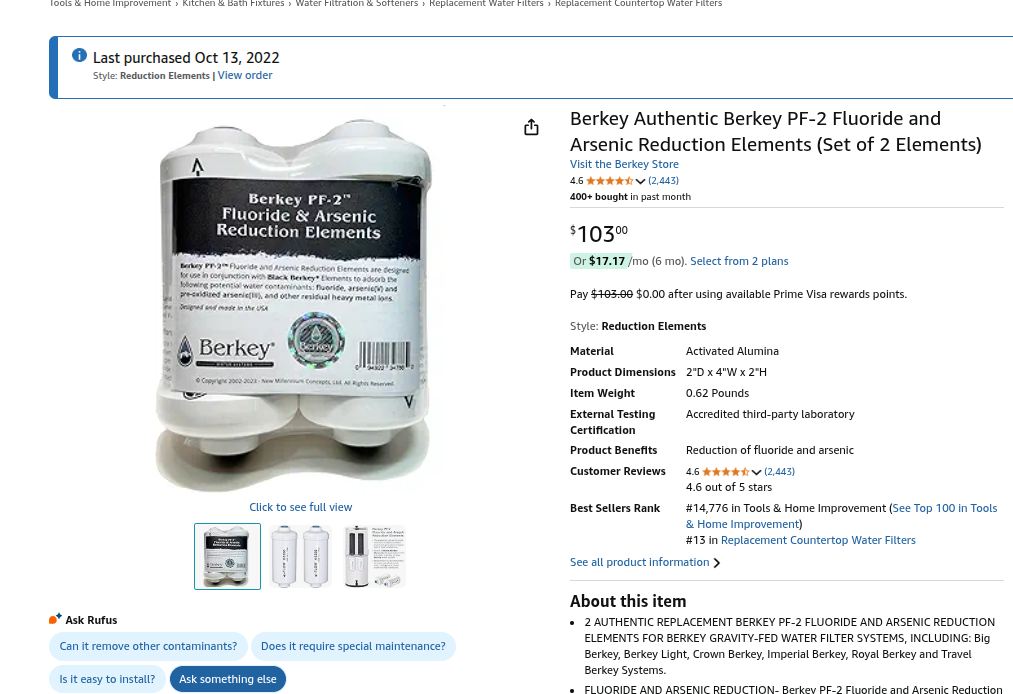Screen dimensions: 1013x694
Task: Expand See all product information
Action: pos(645,562)
